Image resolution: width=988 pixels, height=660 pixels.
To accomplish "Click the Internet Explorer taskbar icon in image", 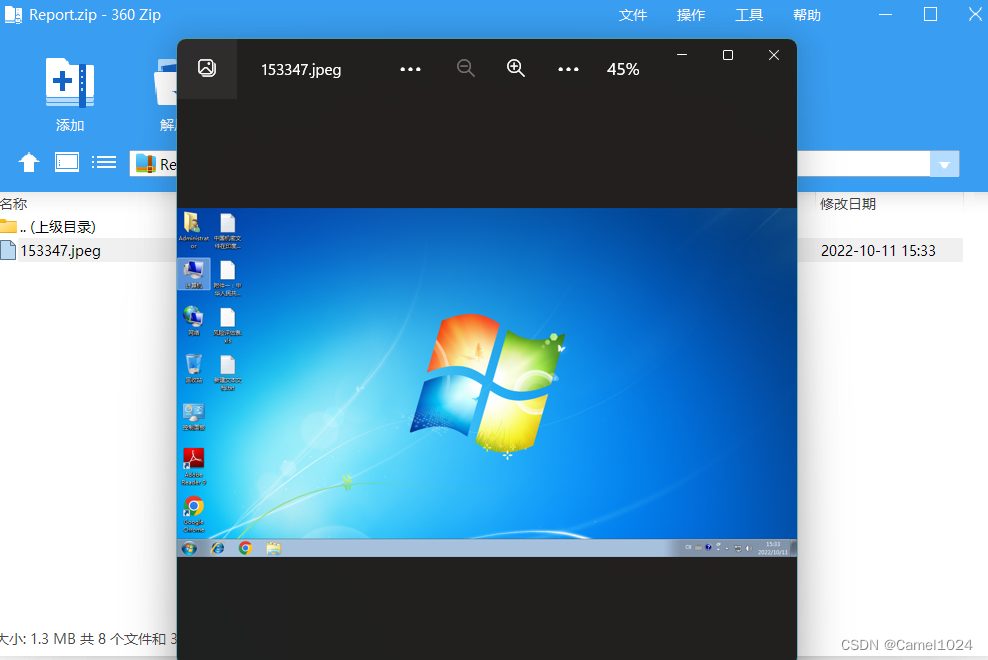I will click(x=217, y=548).
